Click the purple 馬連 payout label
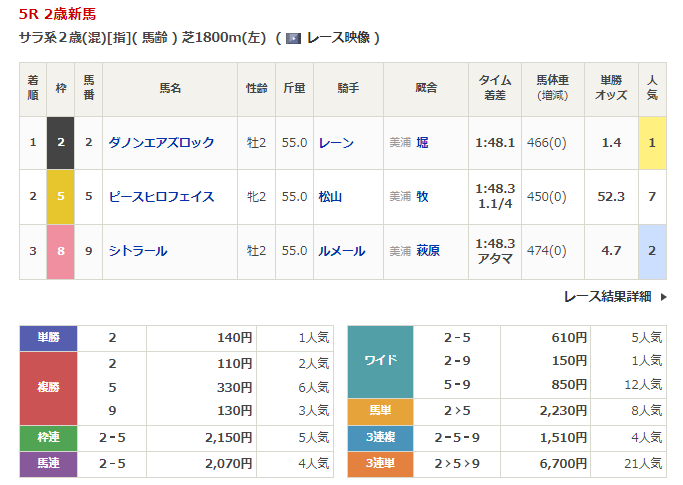The height and width of the screenshot is (485, 683). 48,465
